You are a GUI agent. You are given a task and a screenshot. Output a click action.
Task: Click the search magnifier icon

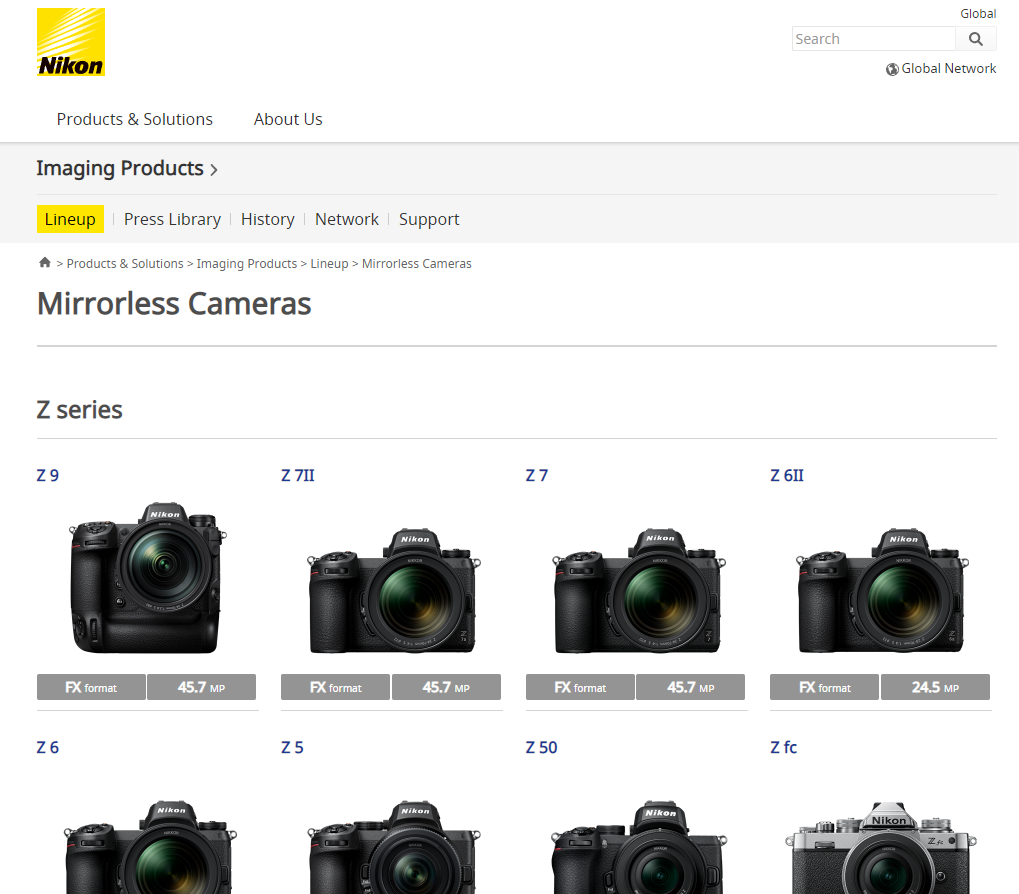point(975,39)
